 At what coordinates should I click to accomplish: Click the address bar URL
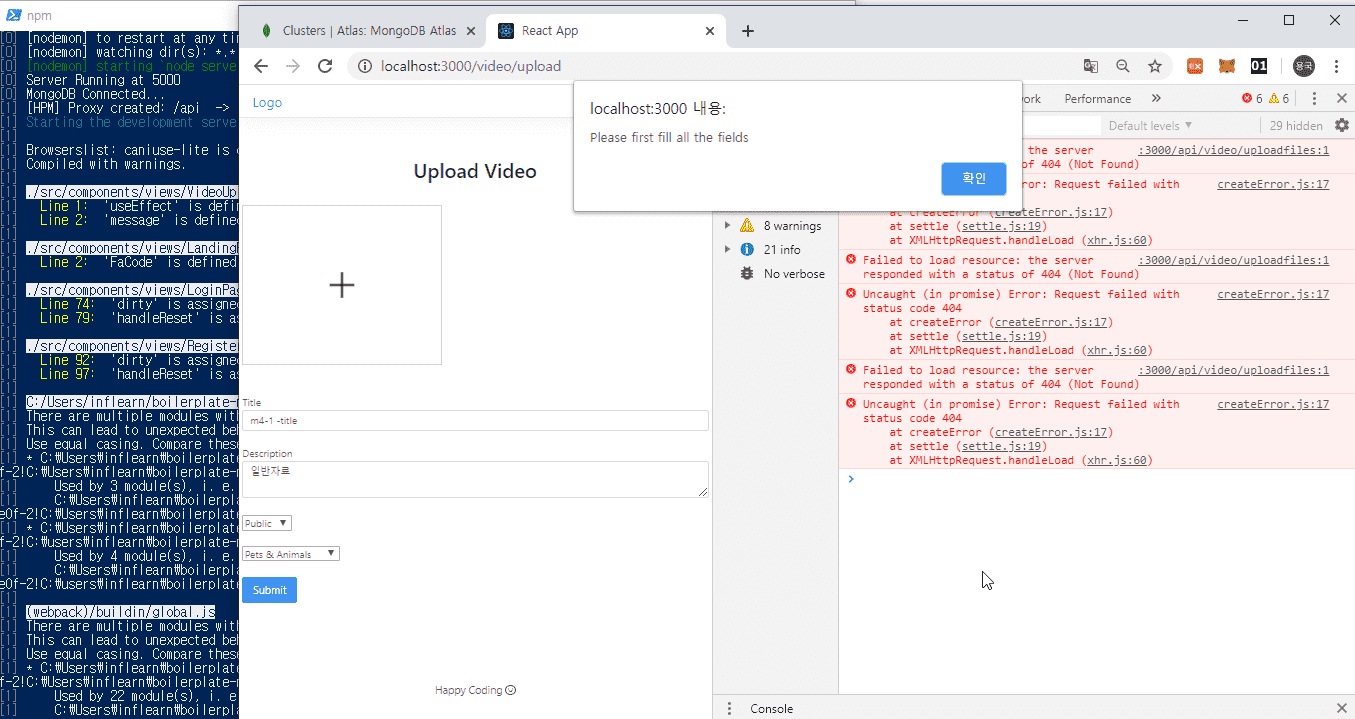tap(471, 66)
